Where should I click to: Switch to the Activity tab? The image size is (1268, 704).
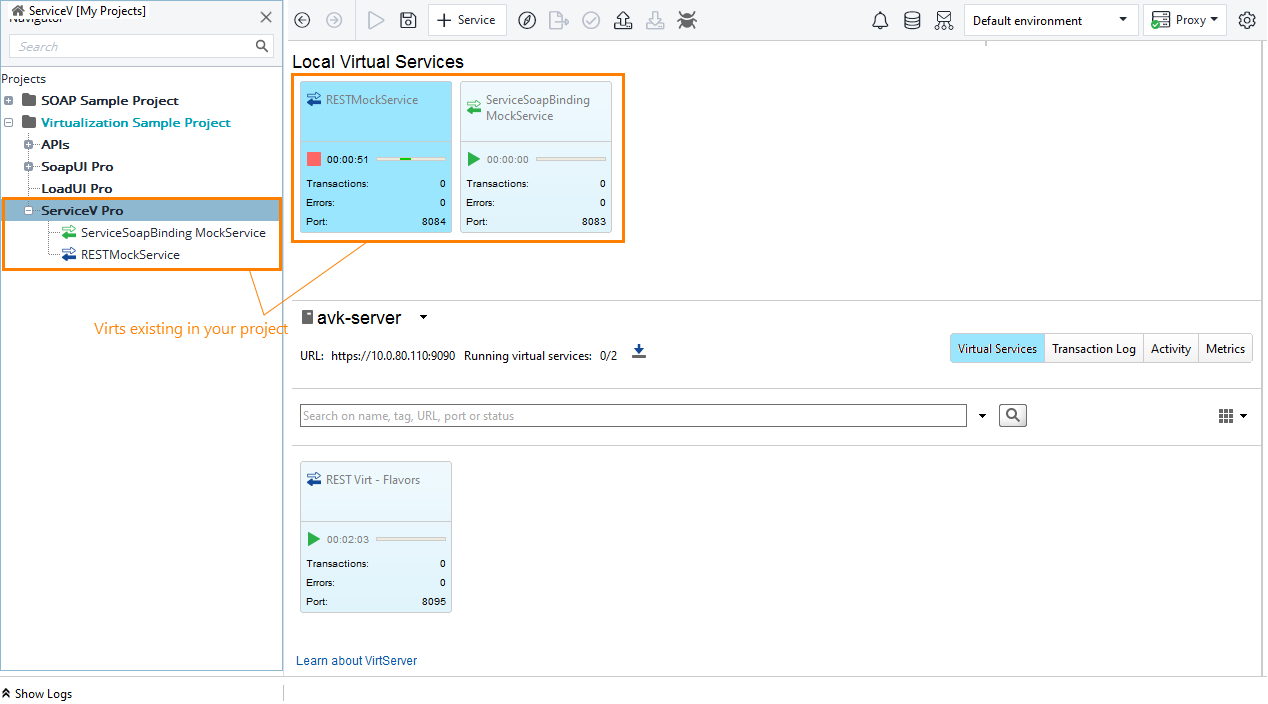(1170, 349)
